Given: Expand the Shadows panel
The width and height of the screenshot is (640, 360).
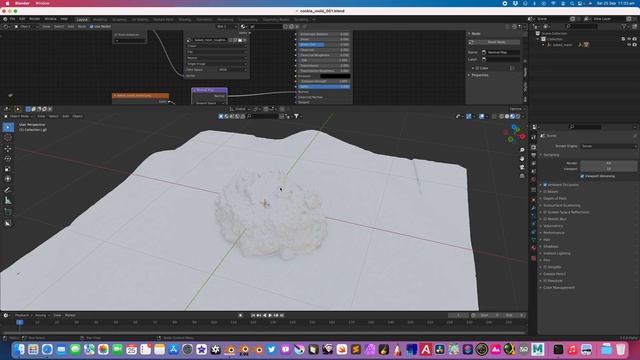Looking at the screenshot, I should tap(551, 247).
